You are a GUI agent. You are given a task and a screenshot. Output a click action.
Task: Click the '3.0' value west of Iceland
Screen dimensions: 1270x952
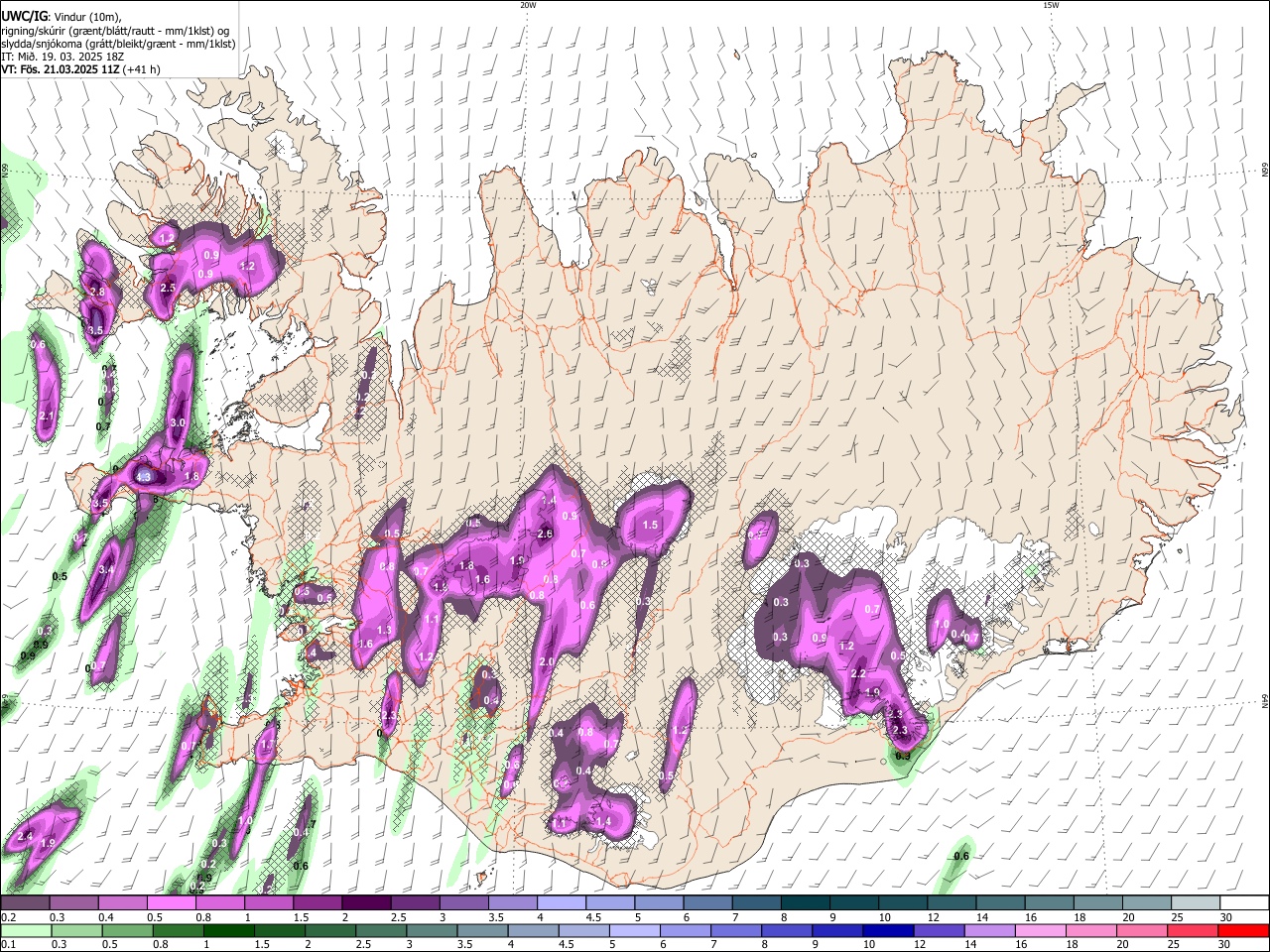[x=179, y=422]
